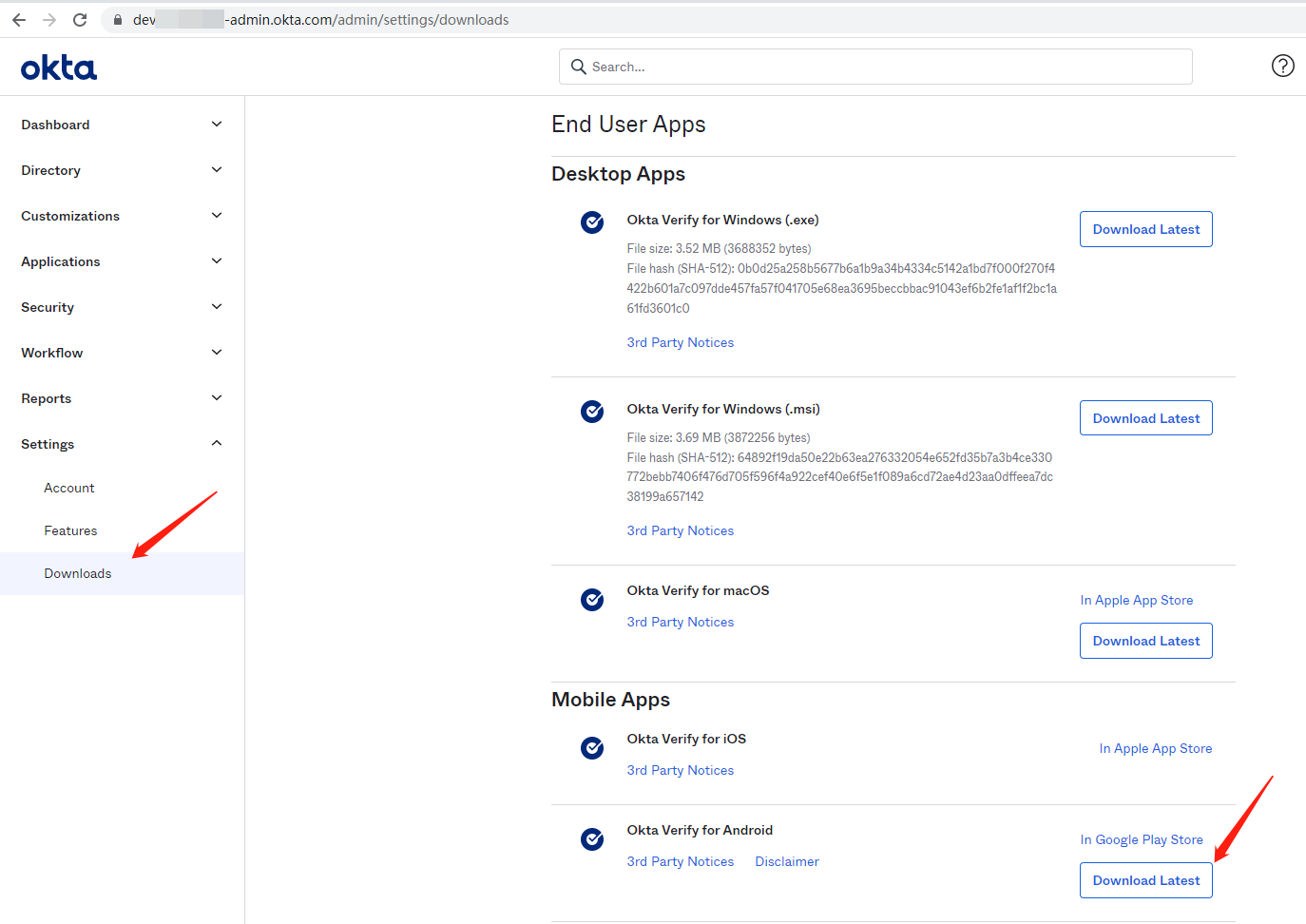
Task: Click checkmark badge for Okta Verify for macOS
Action: 592,600
